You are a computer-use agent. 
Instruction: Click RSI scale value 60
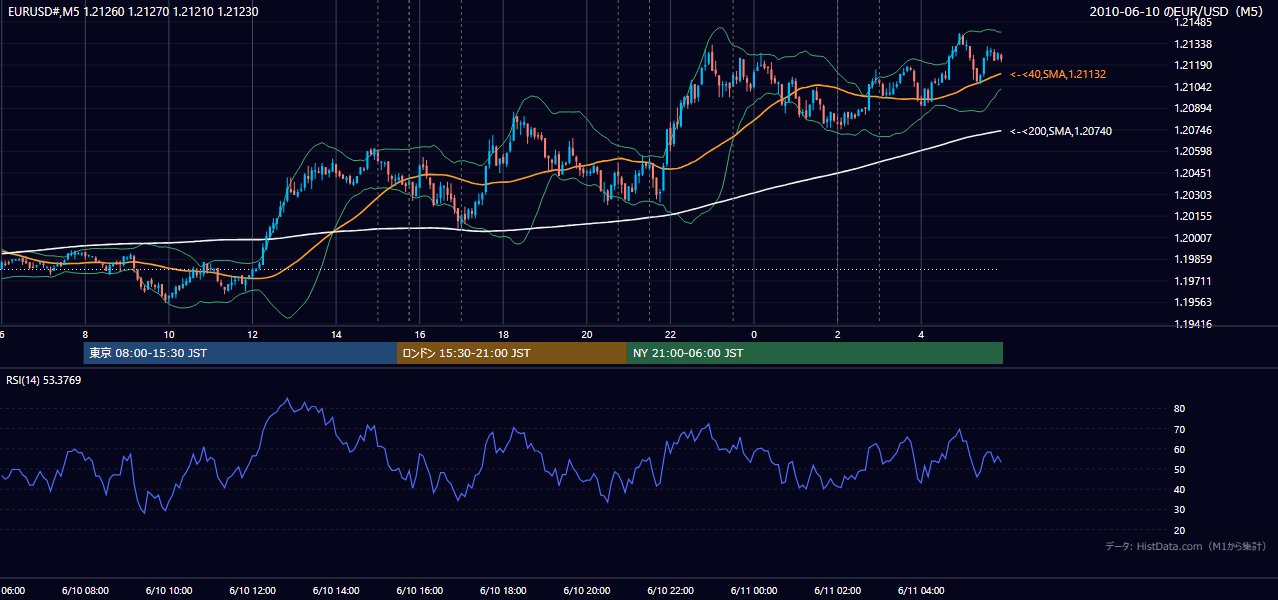(x=1180, y=449)
